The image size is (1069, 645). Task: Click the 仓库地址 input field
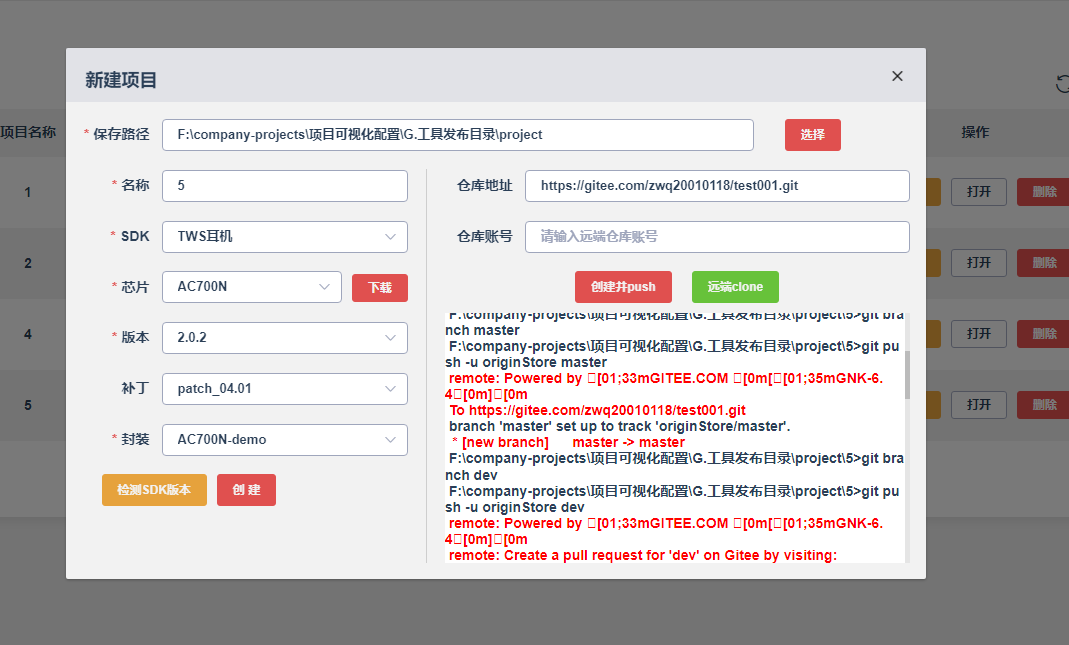point(717,185)
